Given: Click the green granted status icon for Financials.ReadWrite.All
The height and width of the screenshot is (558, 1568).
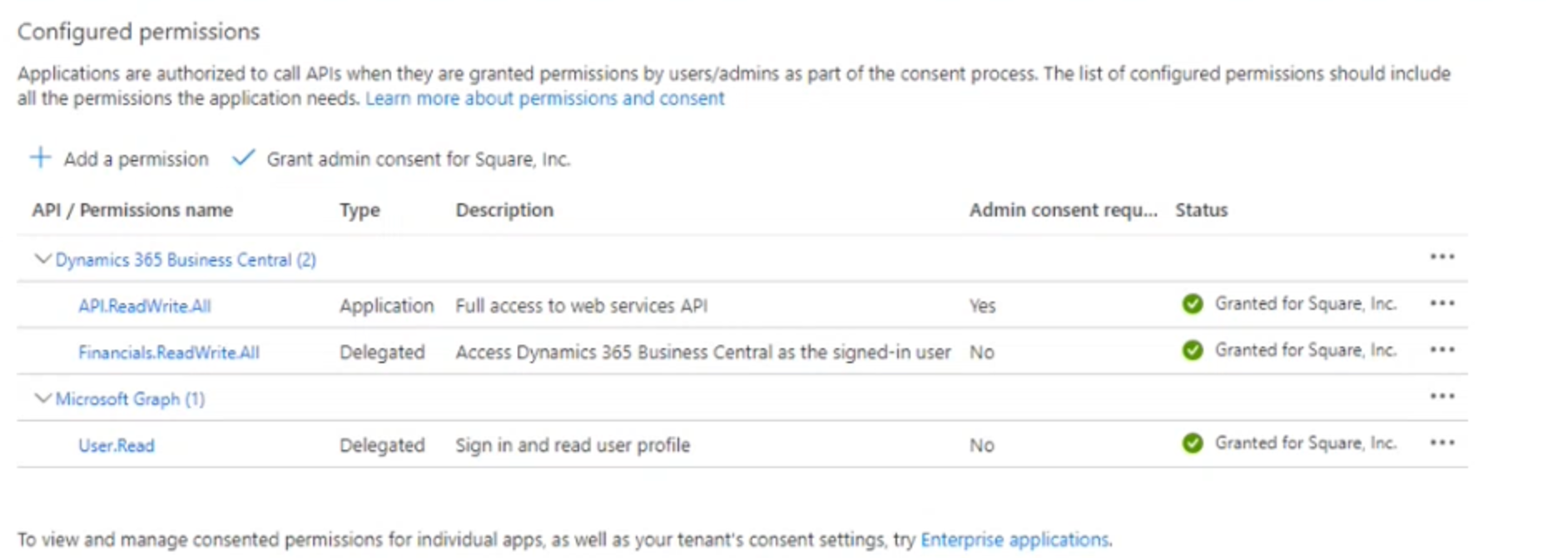Looking at the screenshot, I should [1192, 351].
